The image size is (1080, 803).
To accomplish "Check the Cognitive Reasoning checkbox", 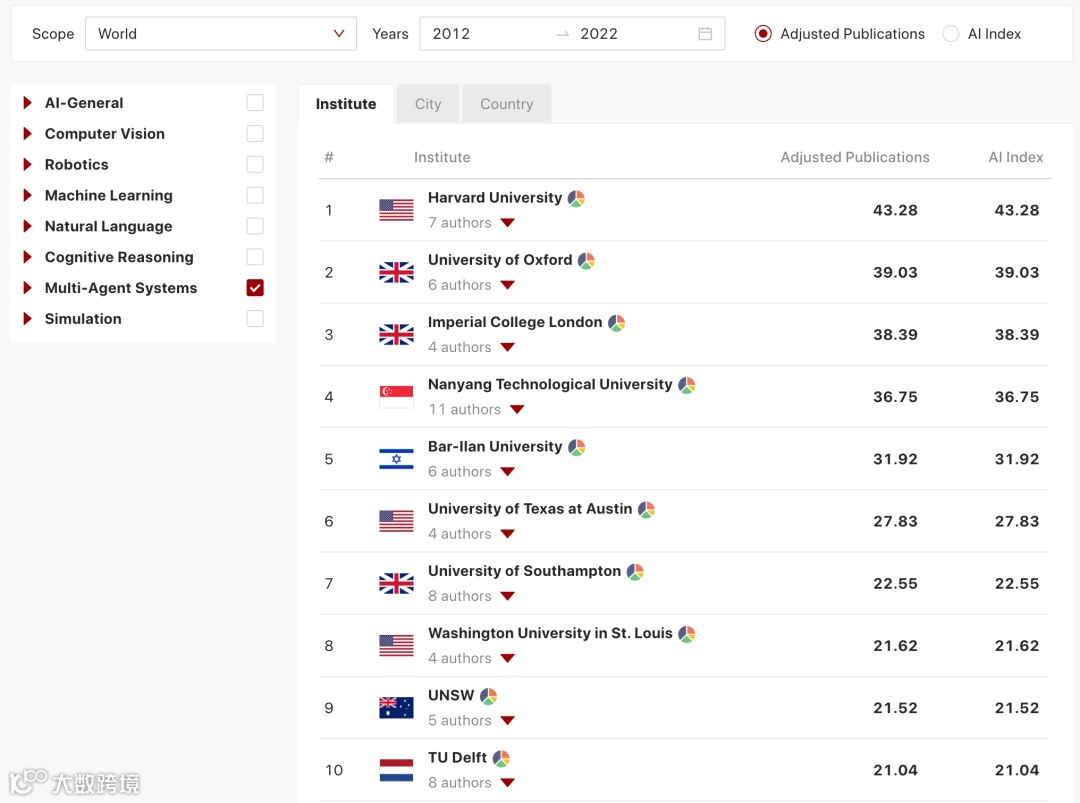I will click(255, 257).
